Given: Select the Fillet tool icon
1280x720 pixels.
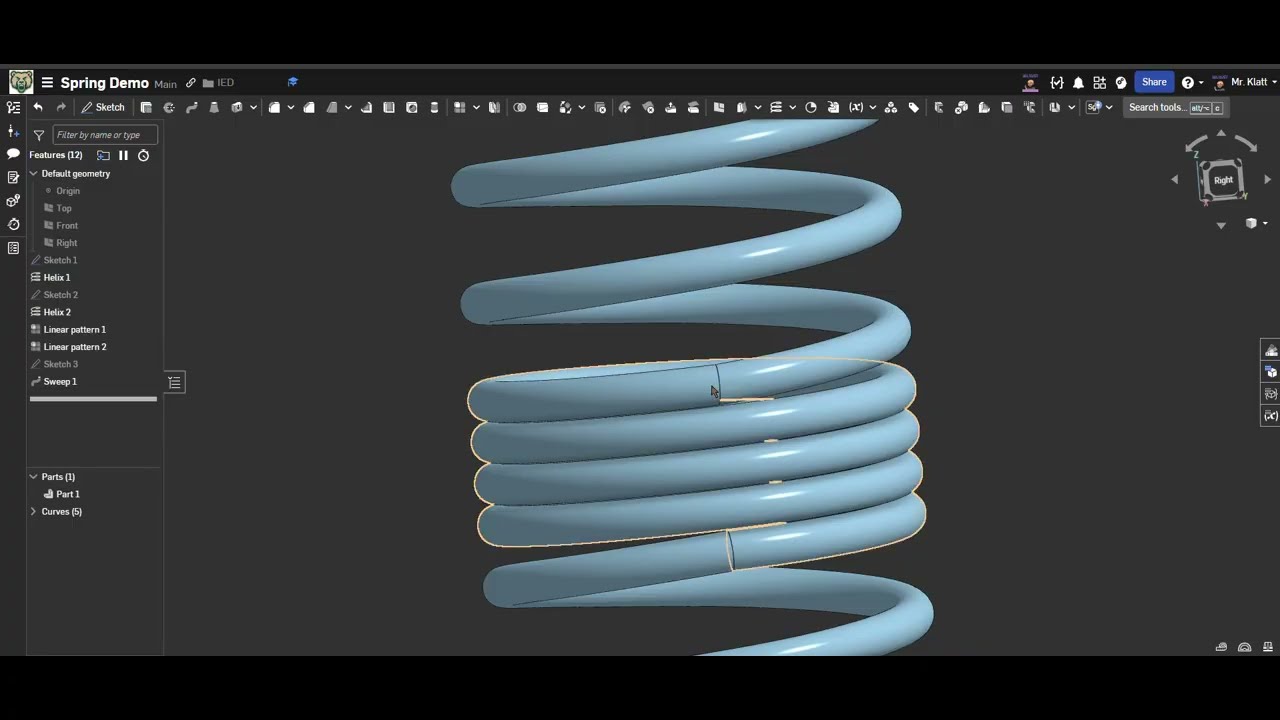Looking at the screenshot, I should coord(274,107).
